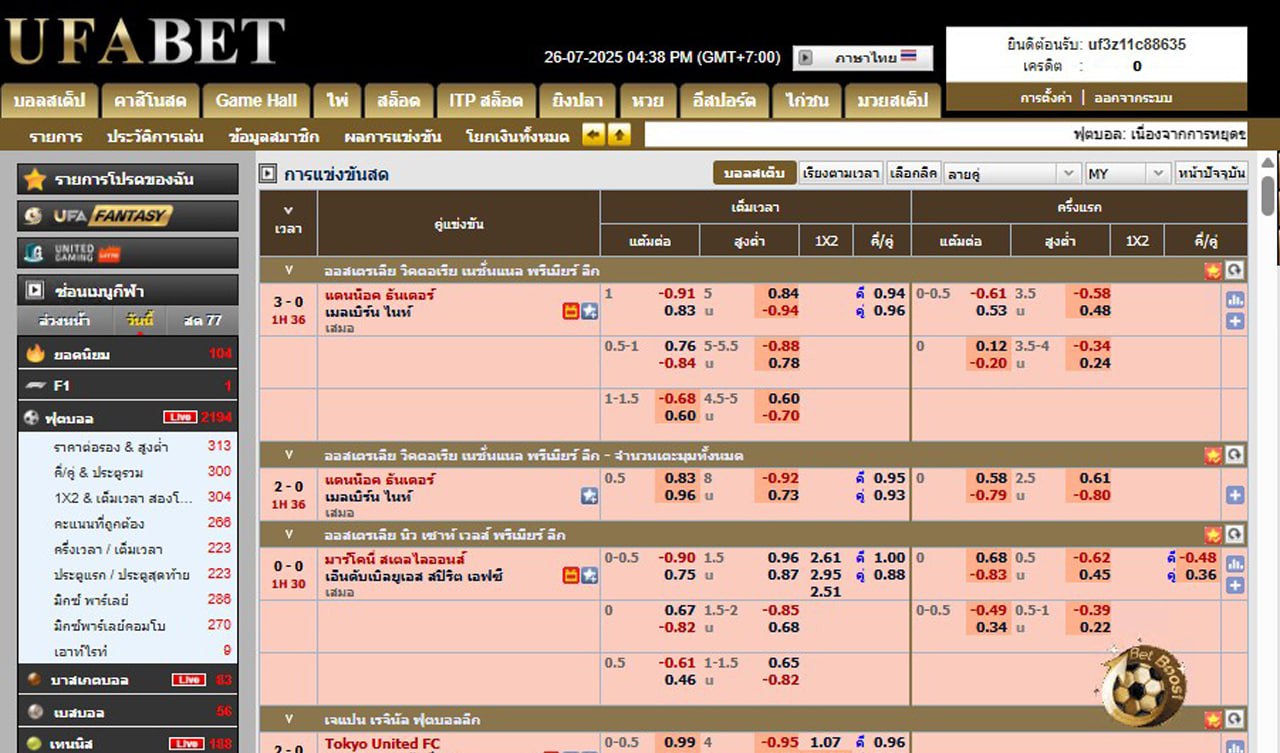The image size is (1280, 753).
Task: Click plus icon for Dandenong Thunder 3-0 match
Action: [1235, 321]
